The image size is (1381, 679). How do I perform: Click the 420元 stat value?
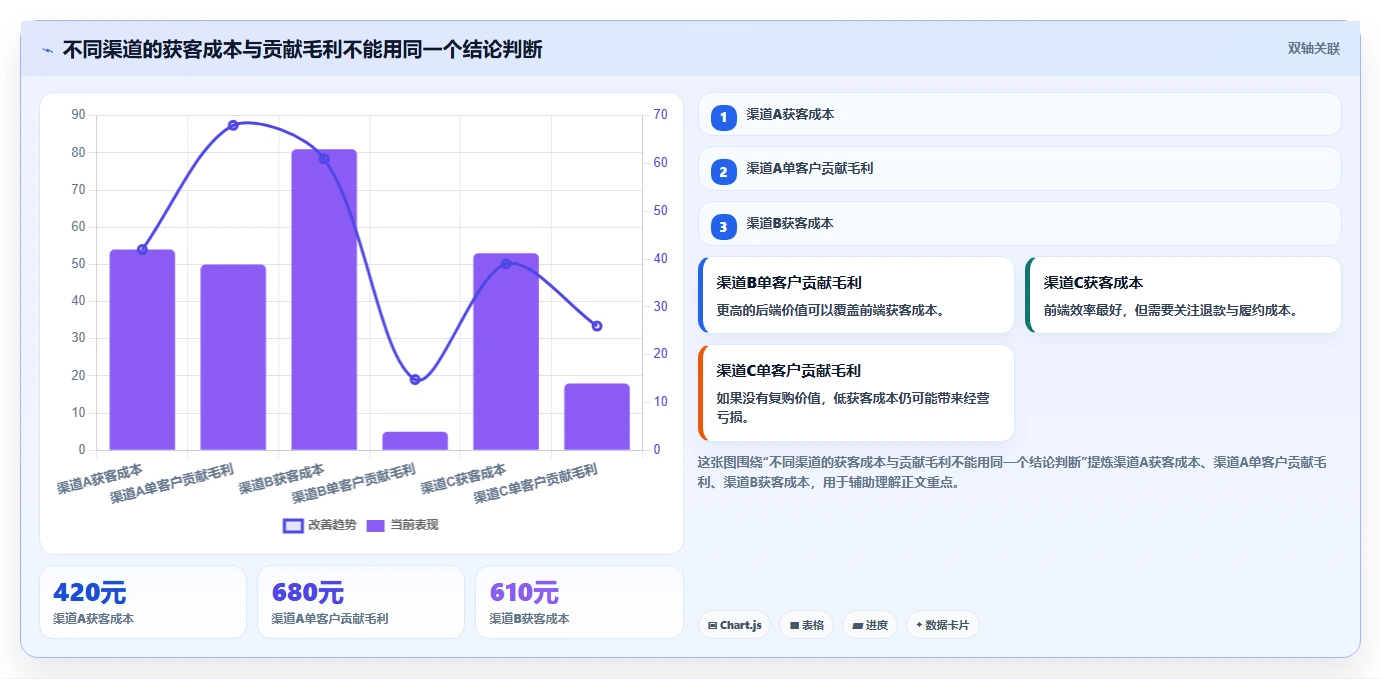[89, 593]
